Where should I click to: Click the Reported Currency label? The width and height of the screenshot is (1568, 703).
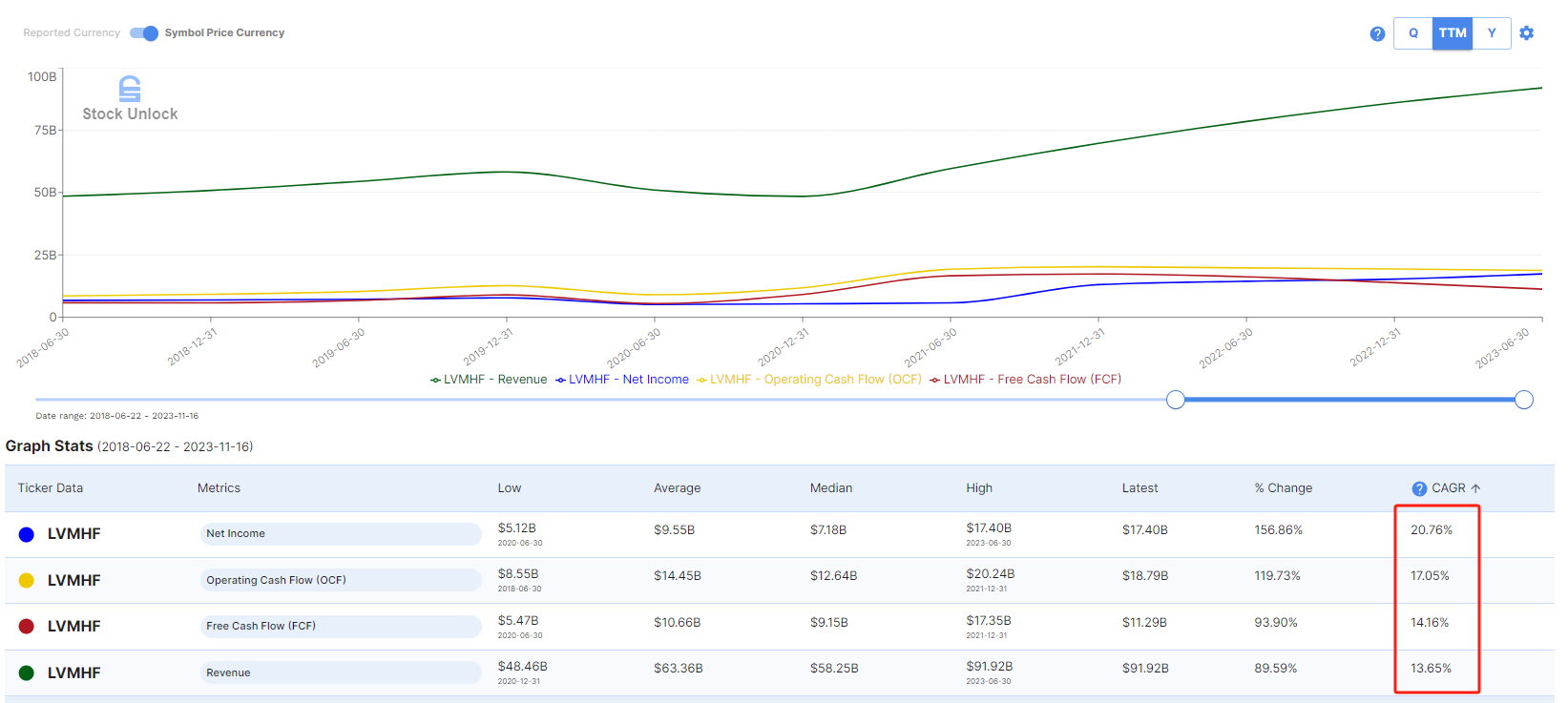72,33
